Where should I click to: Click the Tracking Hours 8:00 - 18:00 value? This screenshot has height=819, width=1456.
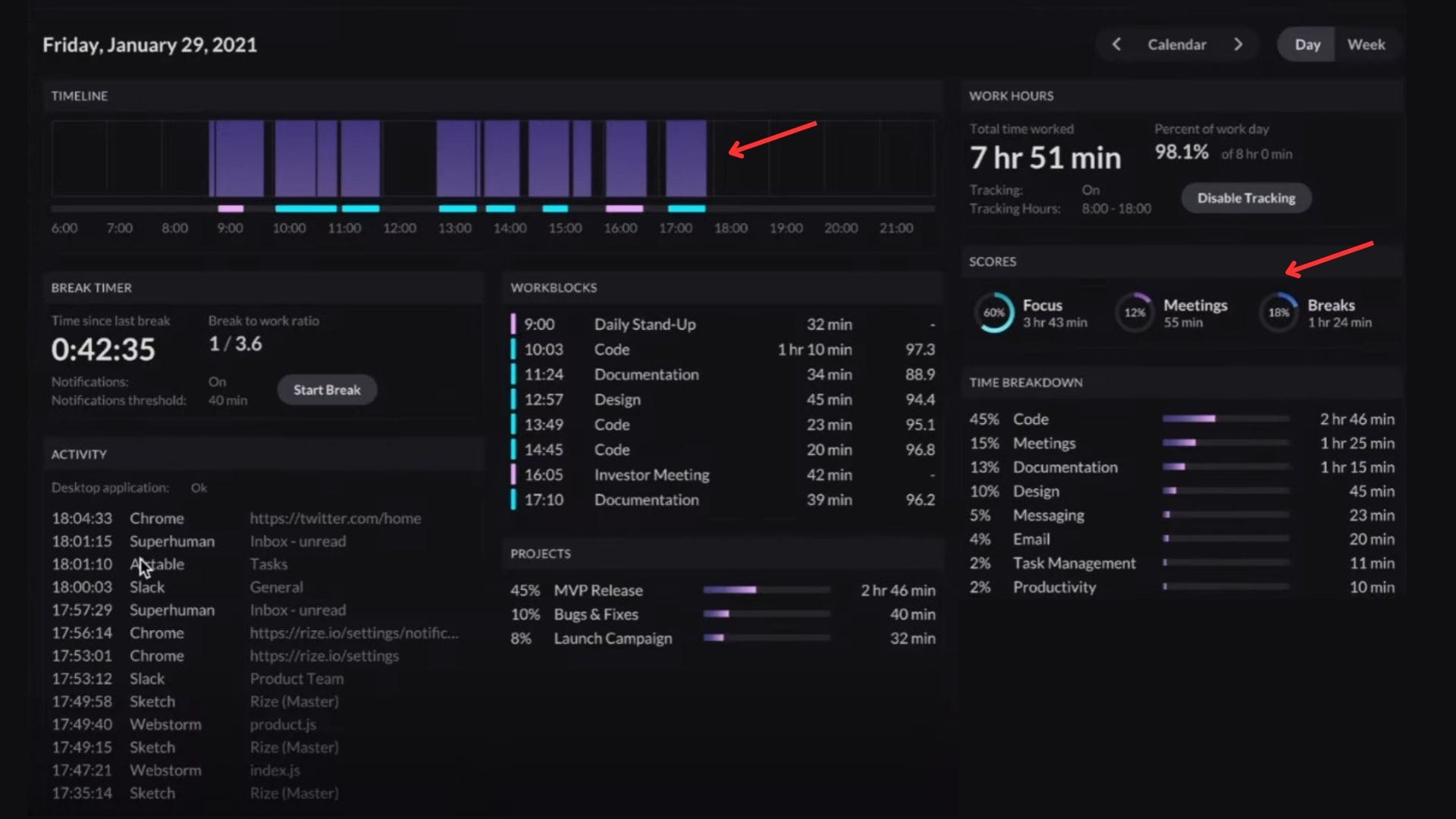(1116, 209)
